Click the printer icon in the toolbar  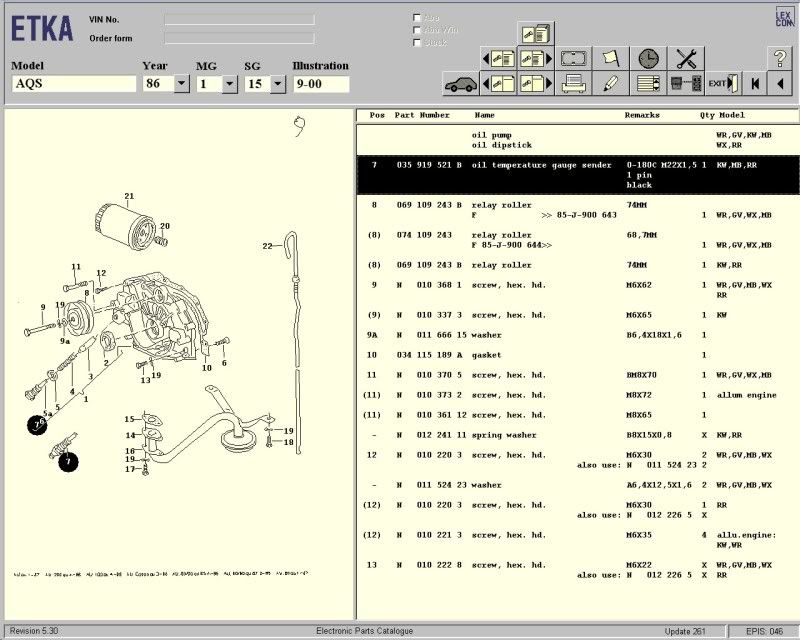574,84
